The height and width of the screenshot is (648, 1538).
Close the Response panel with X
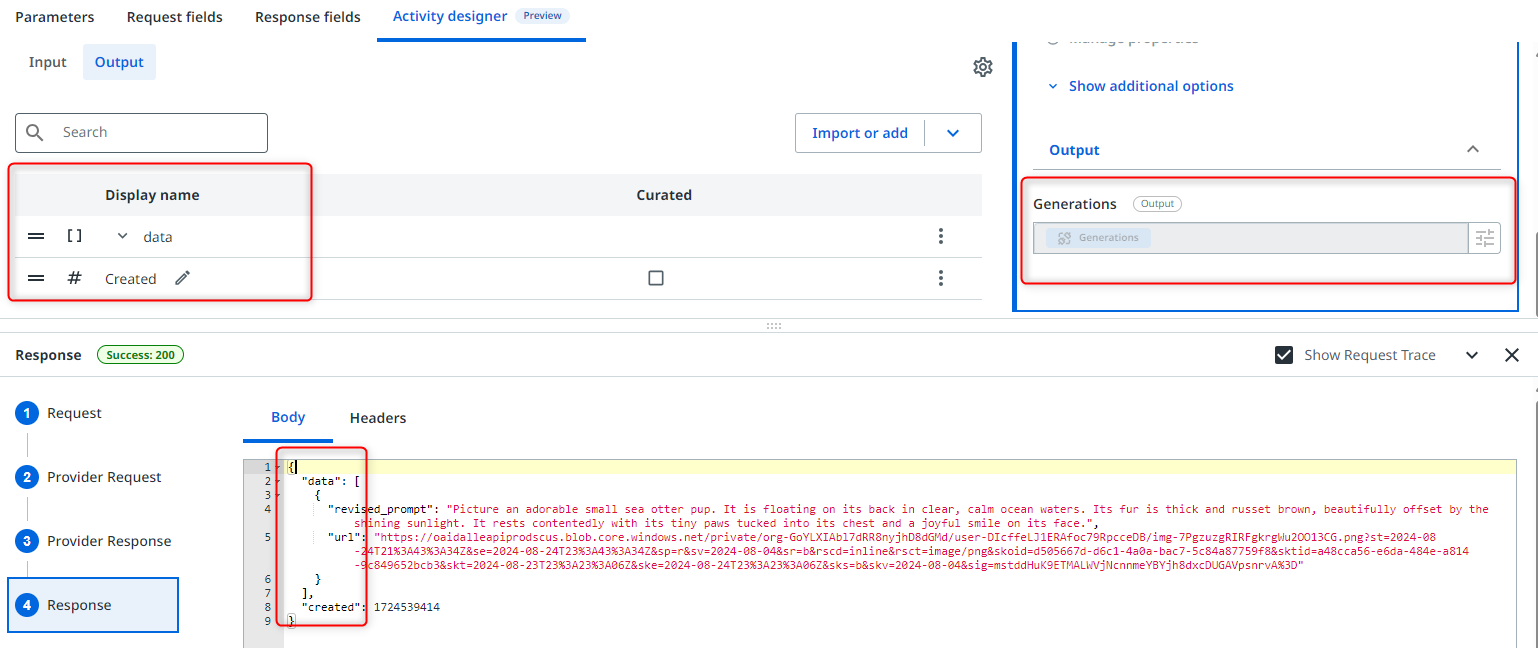click(x=1512, y=355)
